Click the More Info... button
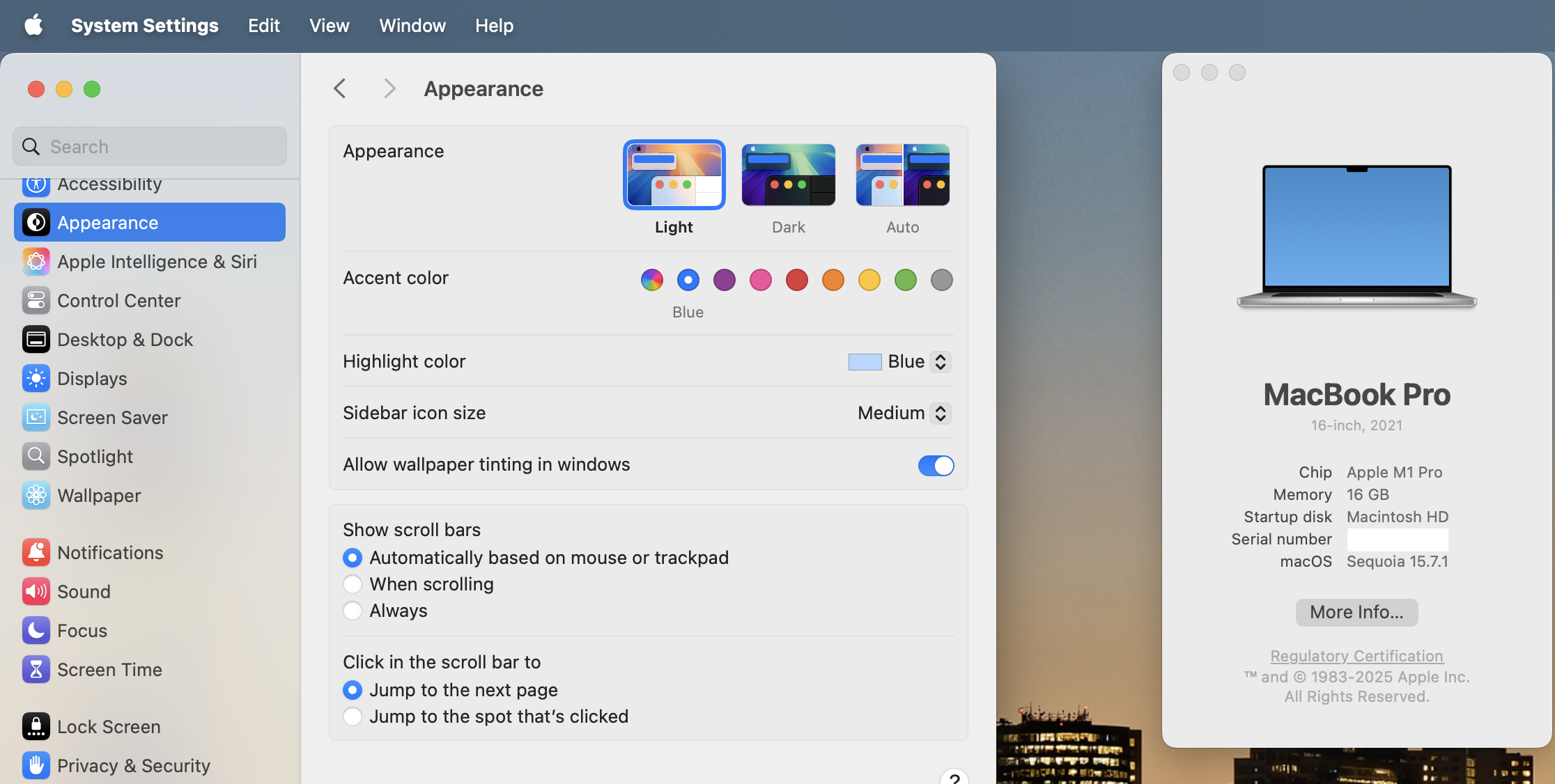The image size is (1555, 784). click(1356, 612)
